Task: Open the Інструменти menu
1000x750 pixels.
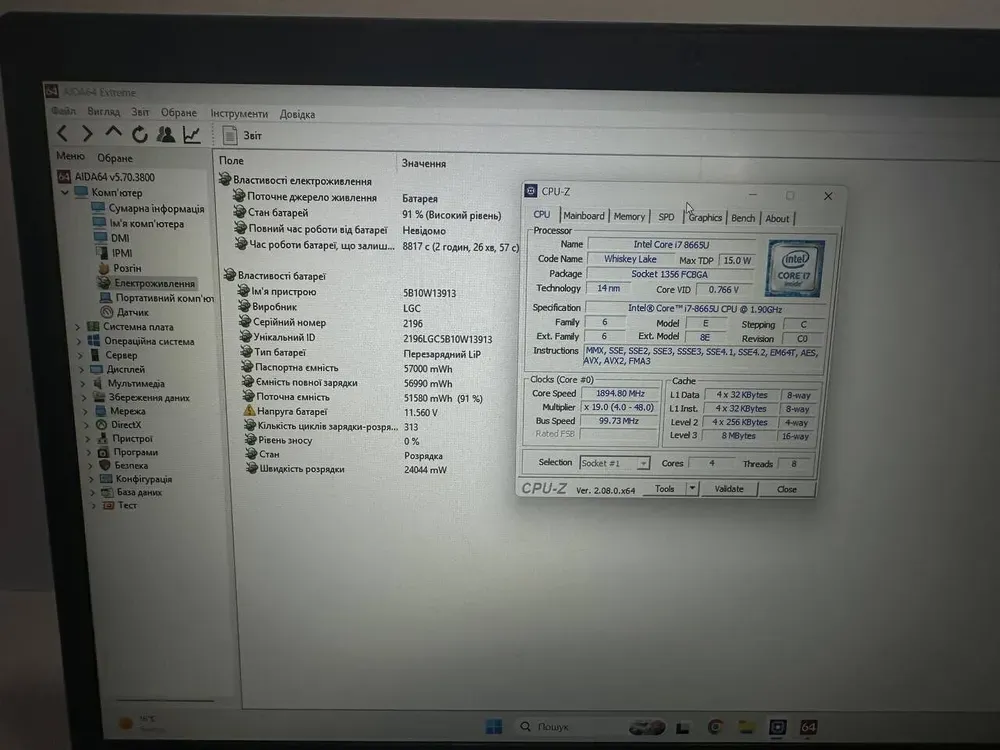Action: tap(239, 114)
